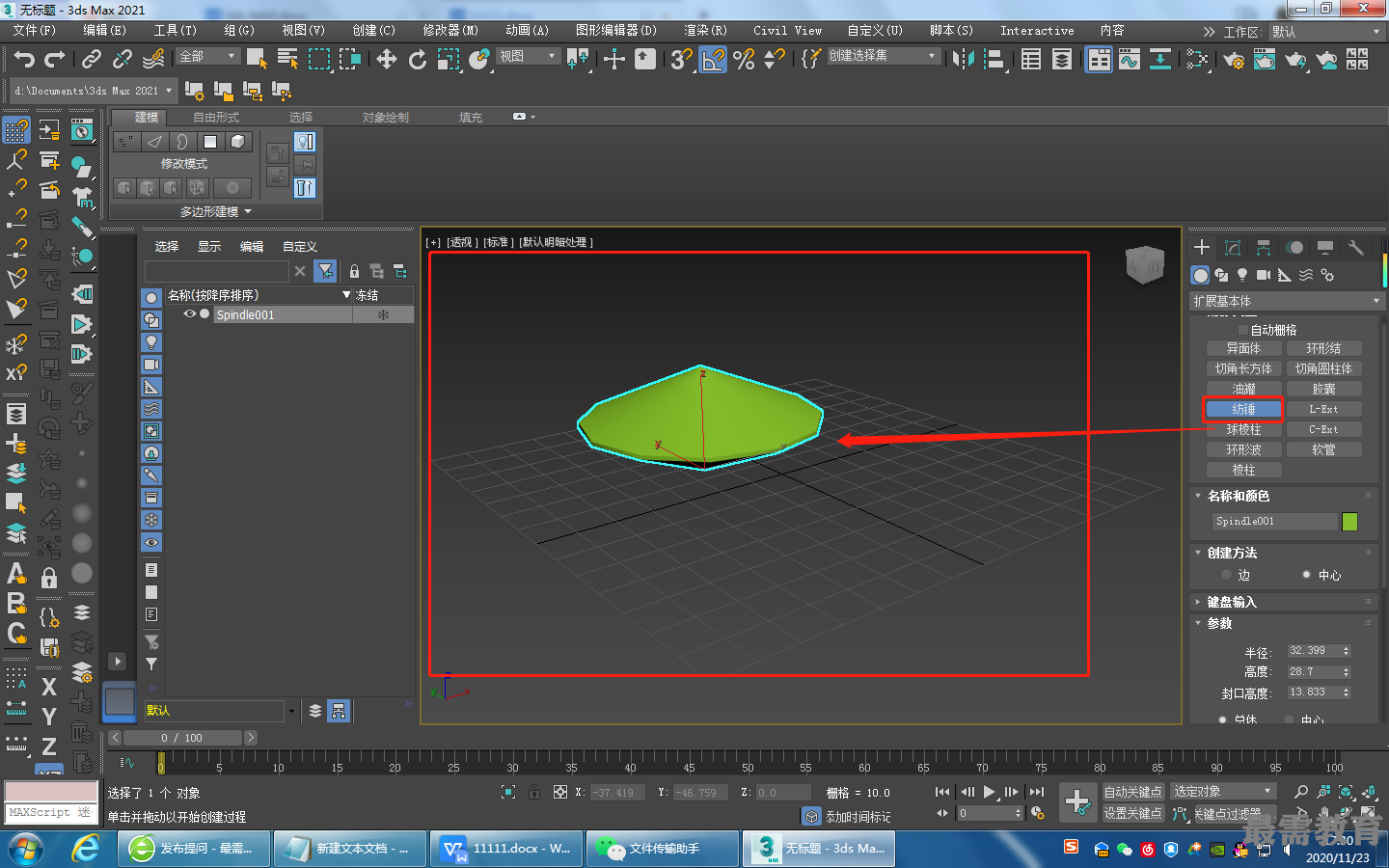1389x868 pixels.
Task: Click the Undo arrow icon
Action: [x=24, y=59]
